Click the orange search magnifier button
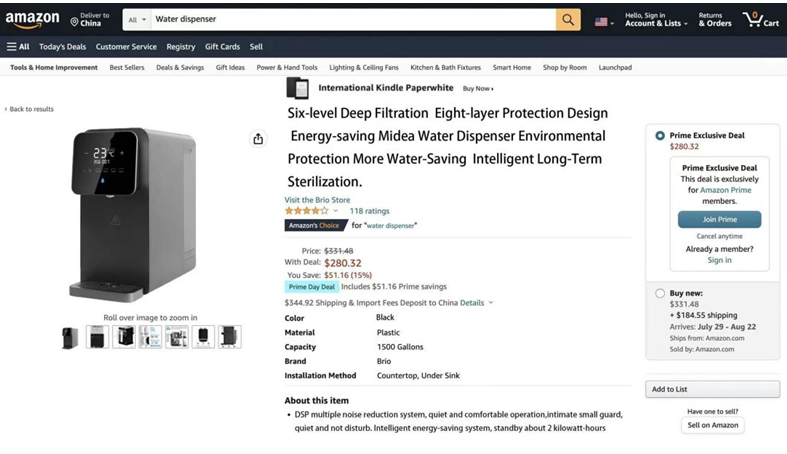Screen dimensions: 787x454 pyautogui.click(x=568, y=19)
